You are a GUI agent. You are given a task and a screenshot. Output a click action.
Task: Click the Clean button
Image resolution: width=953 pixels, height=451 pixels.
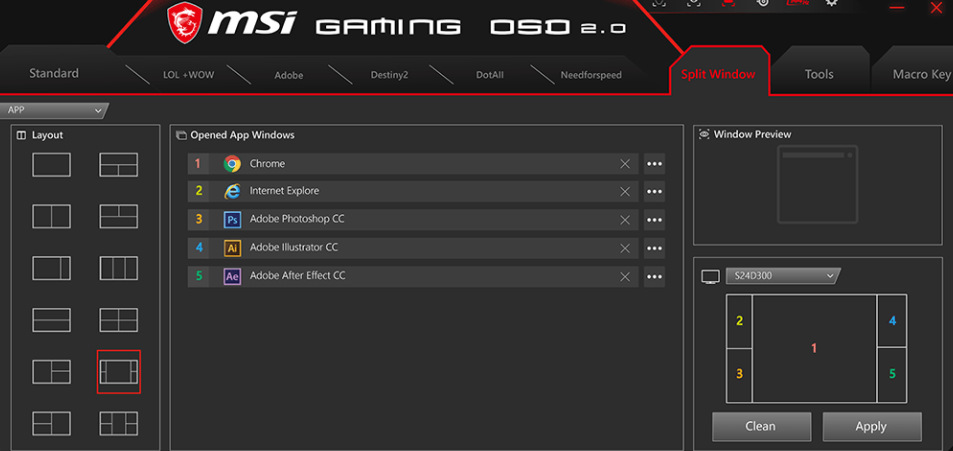point(761,426)
